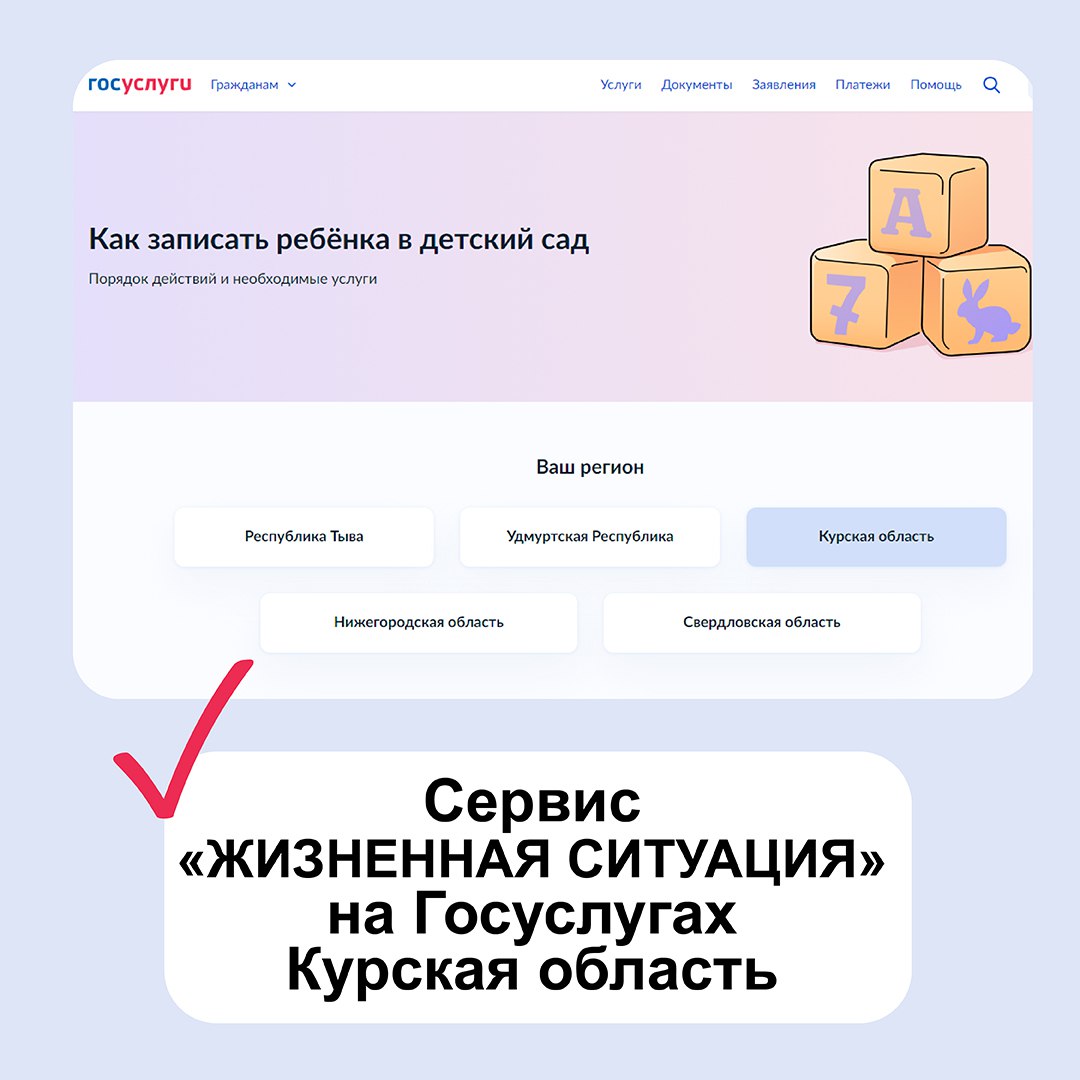The width and height of the screenshot is (1080, 1080).
Task: Click the red checkmark graphic
Action: tap(183, 738)
